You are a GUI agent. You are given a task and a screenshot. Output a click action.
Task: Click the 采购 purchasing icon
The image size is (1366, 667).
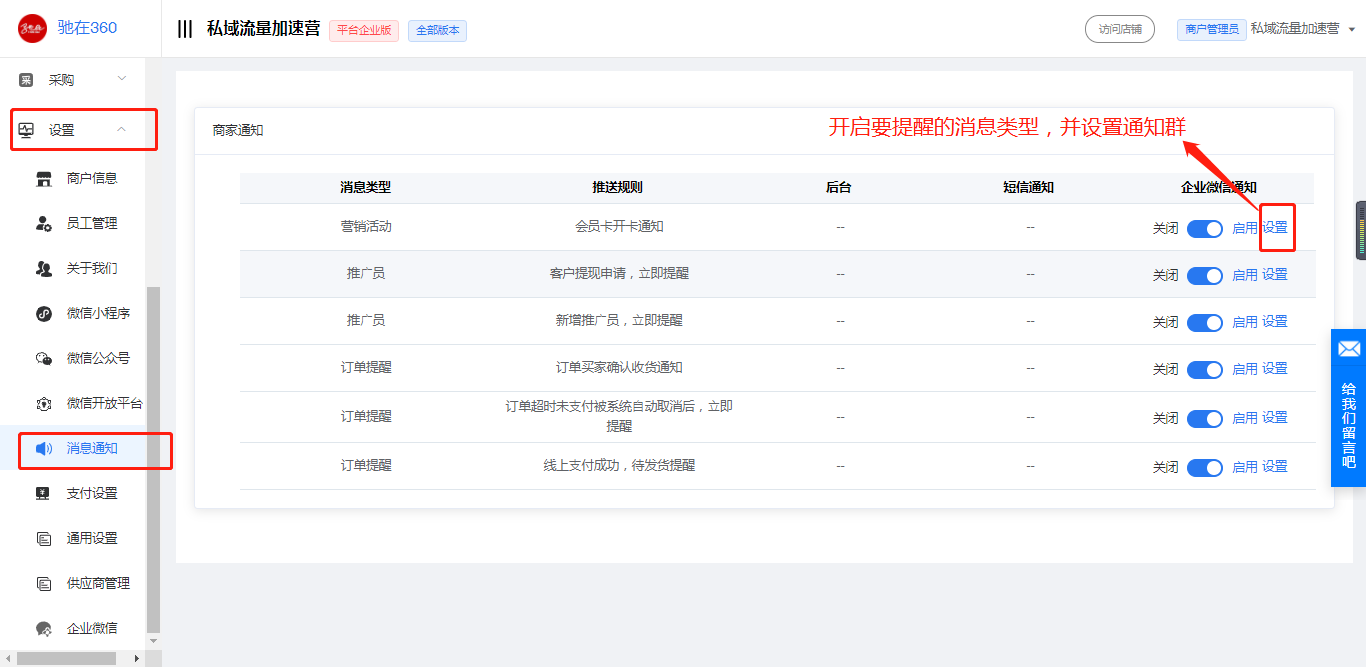(x=26, y=80)
